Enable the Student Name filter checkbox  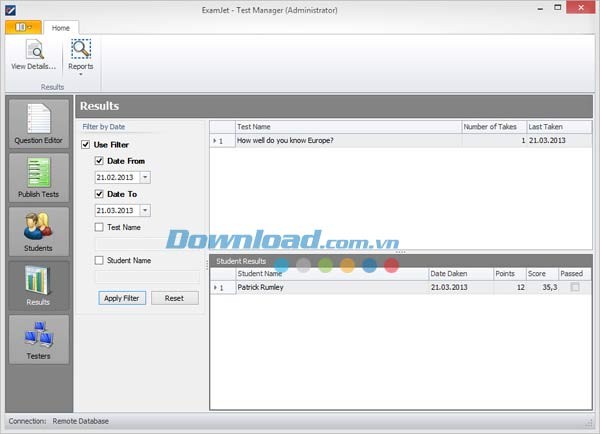99,260
